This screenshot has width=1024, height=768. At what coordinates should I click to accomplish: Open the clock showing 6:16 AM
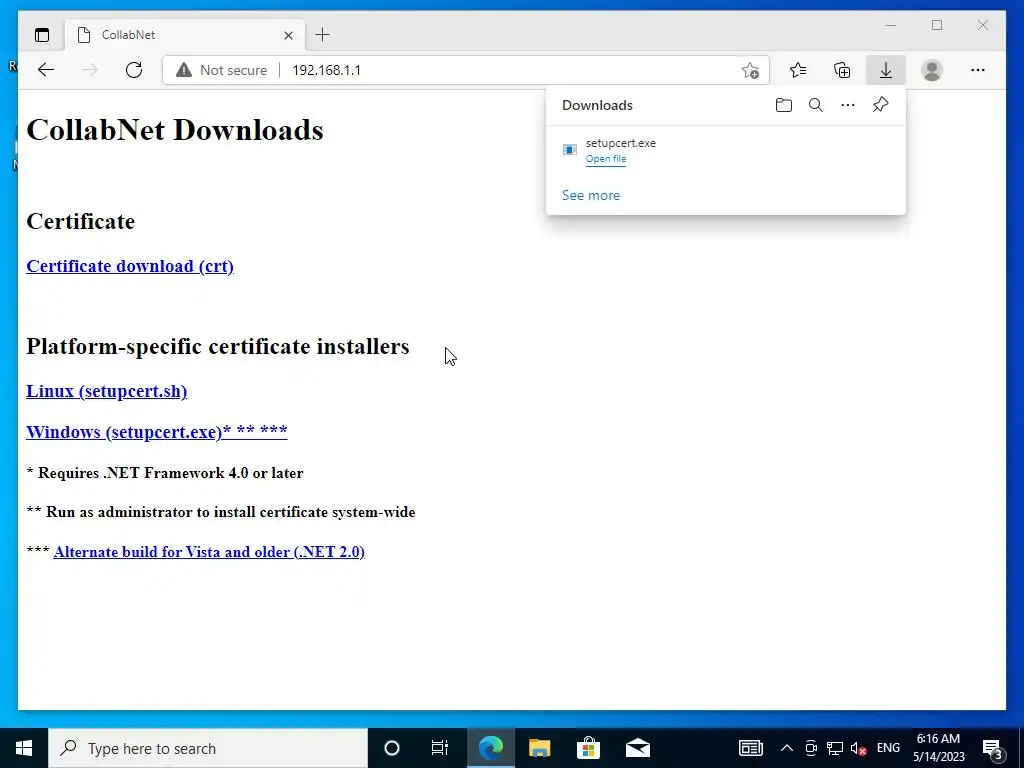tap(938, 748)
